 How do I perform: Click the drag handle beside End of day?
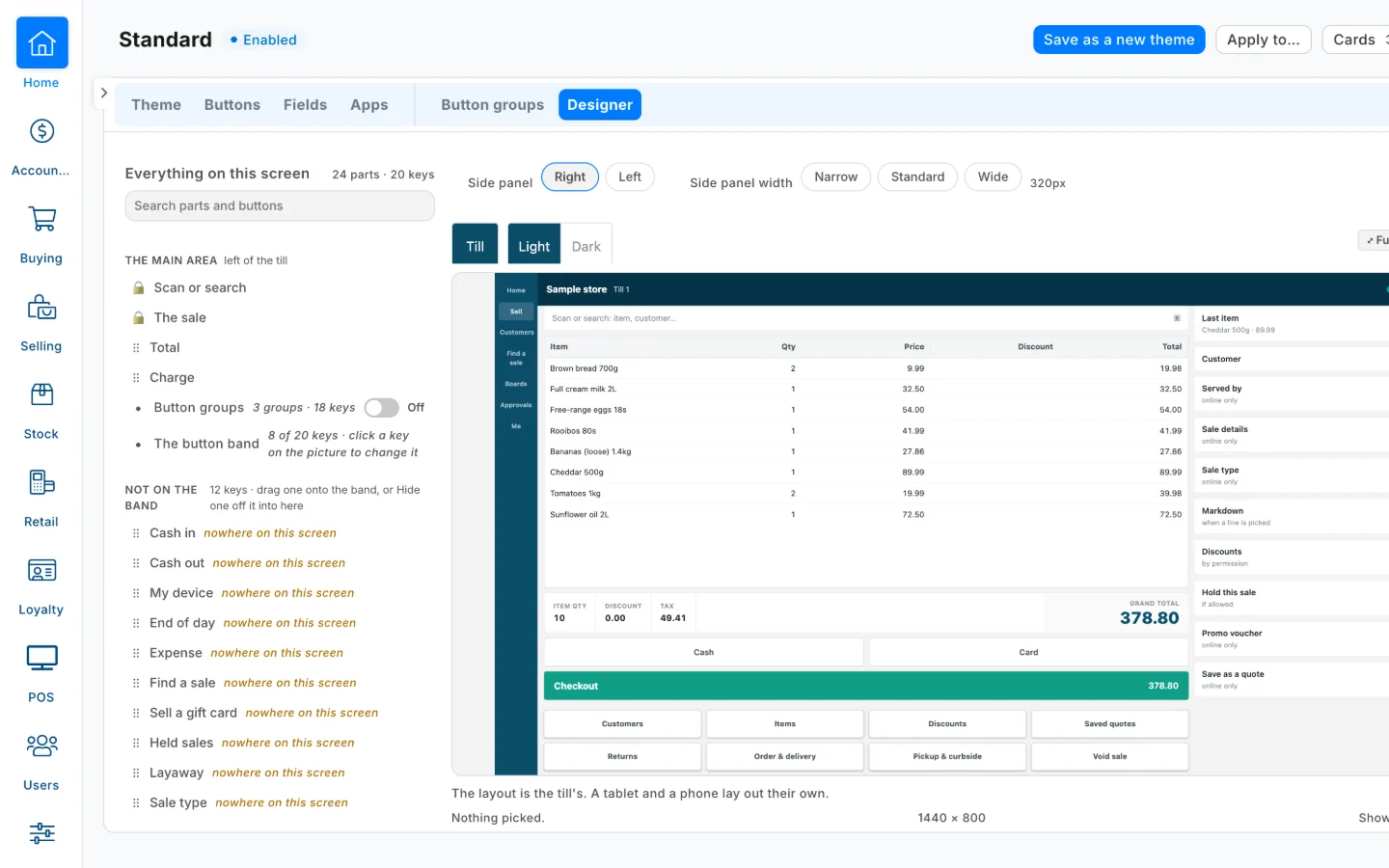click(x=136, y=623)
